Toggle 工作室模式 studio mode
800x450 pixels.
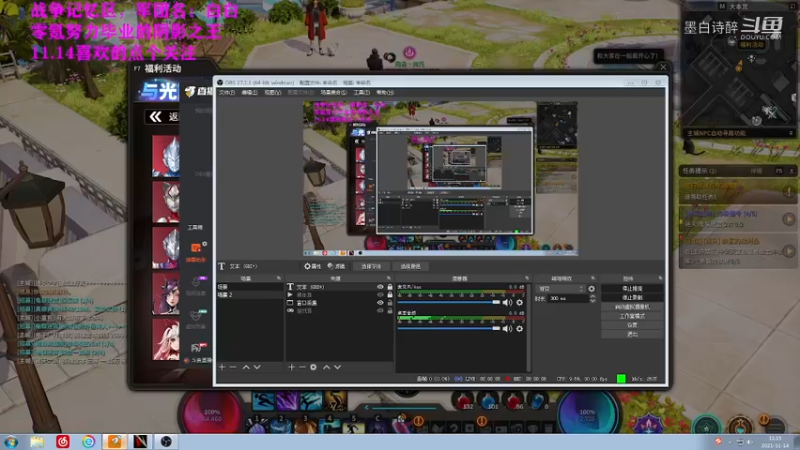[x=632, y=316]
